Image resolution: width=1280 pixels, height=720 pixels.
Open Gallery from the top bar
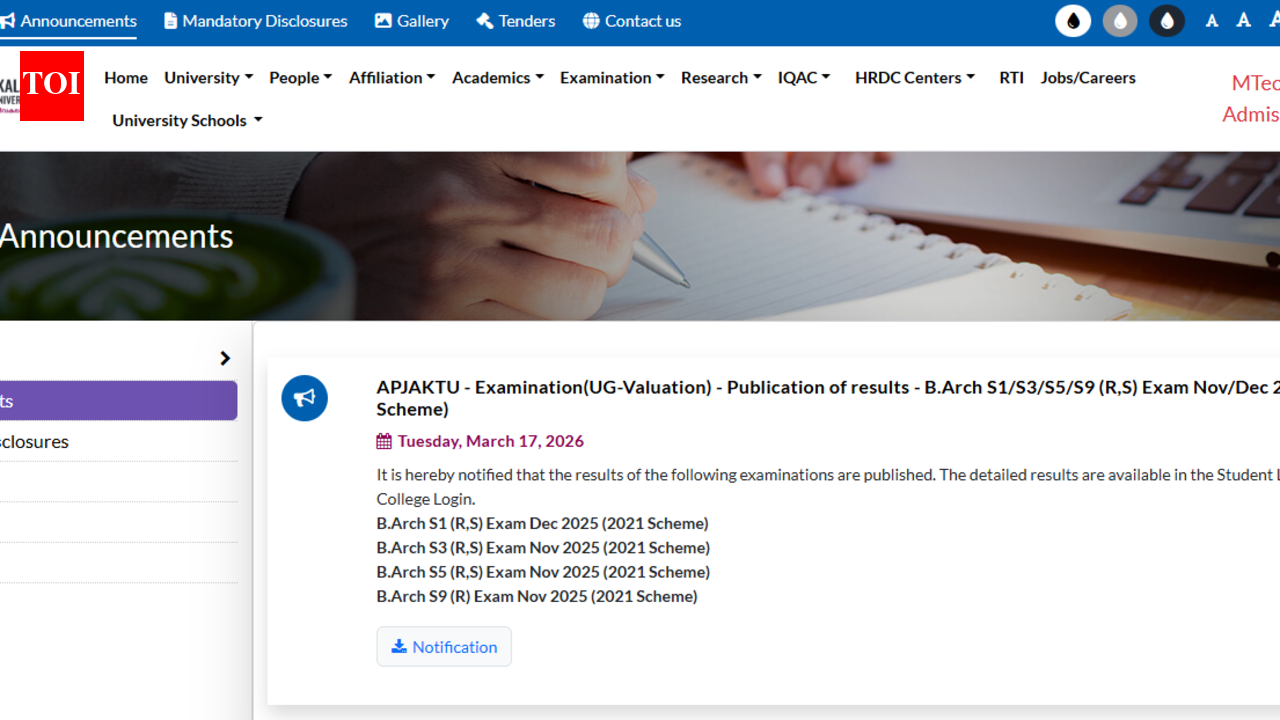[411, 21]
